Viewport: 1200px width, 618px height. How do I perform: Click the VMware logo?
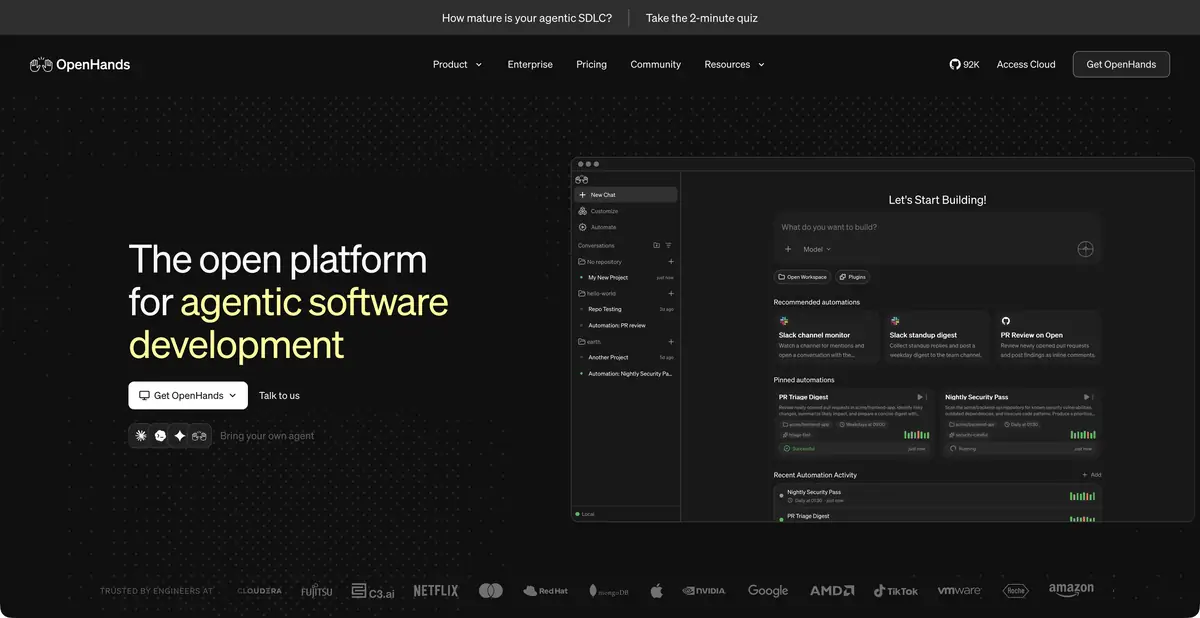coord(959,591)
